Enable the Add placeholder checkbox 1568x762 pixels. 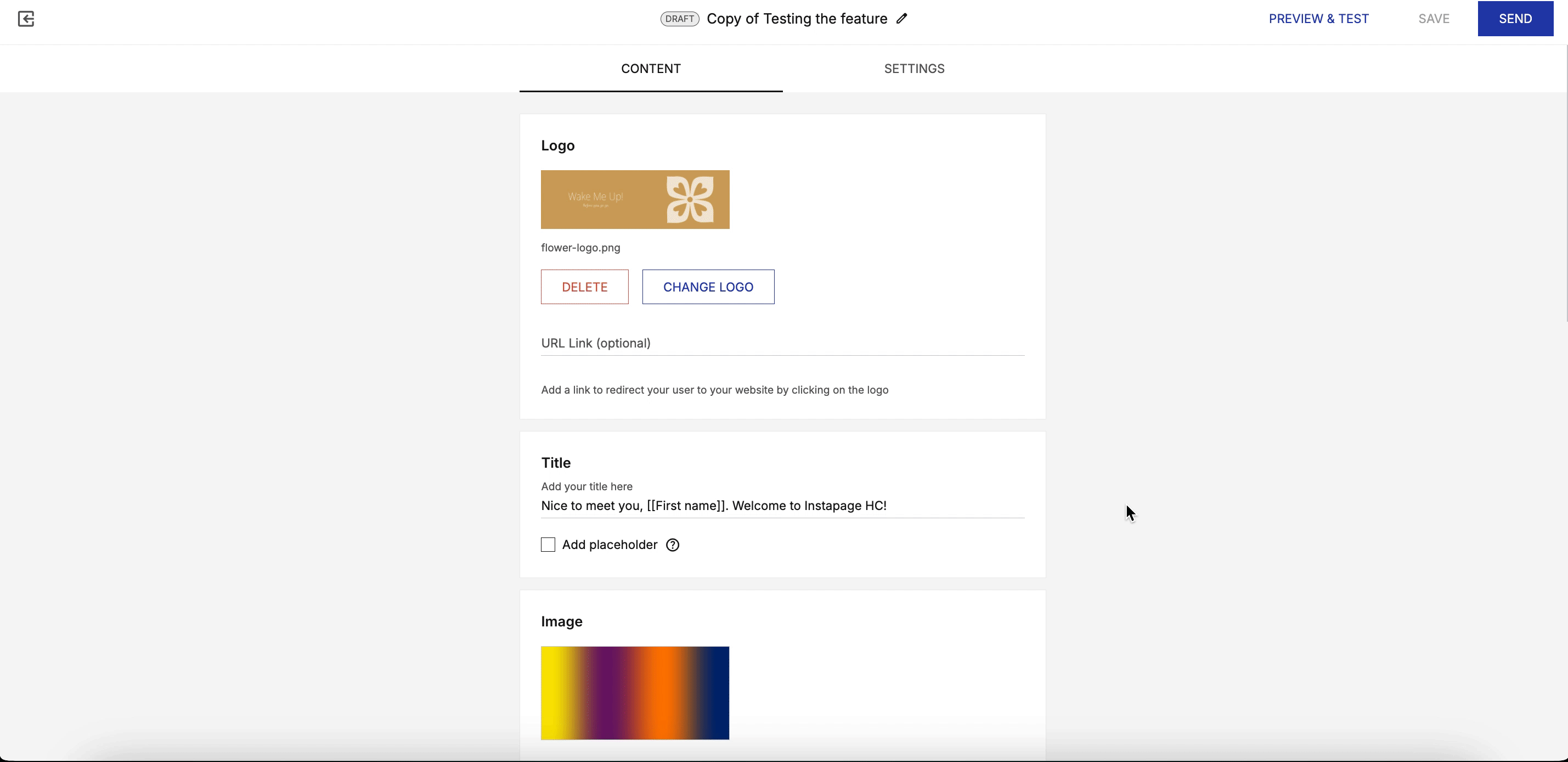coord(547,545)
